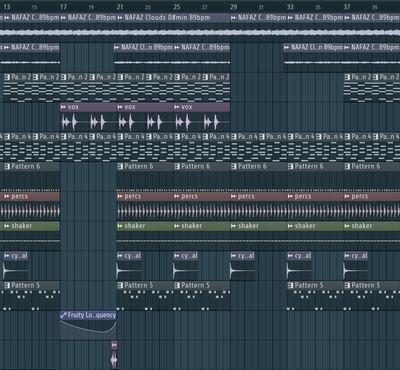The image size is (400, 370).
Task: Open clip icon of cy..al at bar 13
Action: click(7, 256)
